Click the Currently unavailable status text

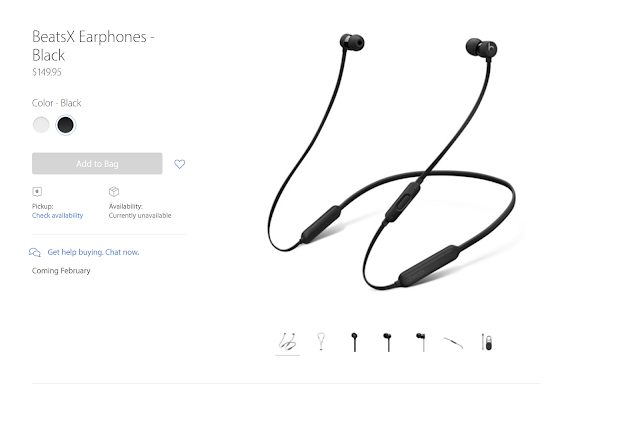tap(140, 215)
